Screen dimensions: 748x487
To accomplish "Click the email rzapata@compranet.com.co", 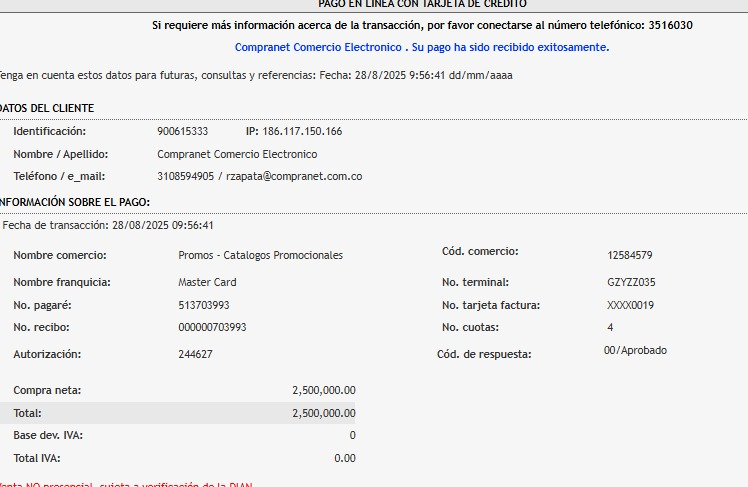I will pyautogui.click(x=294, y=176).
